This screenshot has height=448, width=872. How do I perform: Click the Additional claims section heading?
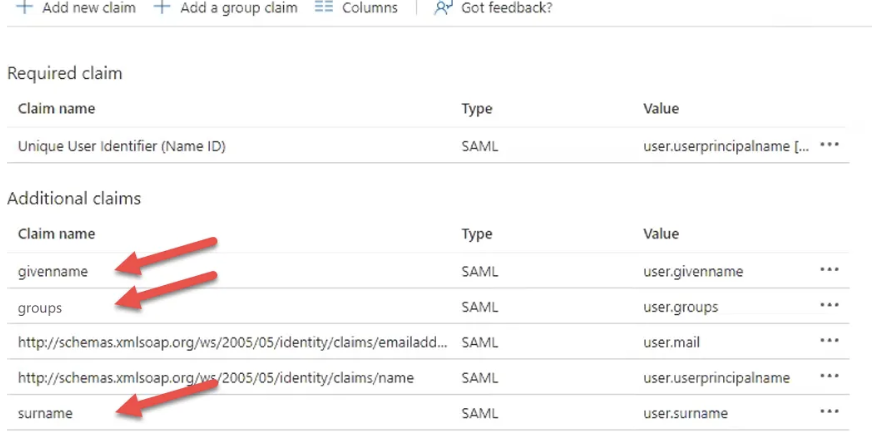[x=74, y=198]
